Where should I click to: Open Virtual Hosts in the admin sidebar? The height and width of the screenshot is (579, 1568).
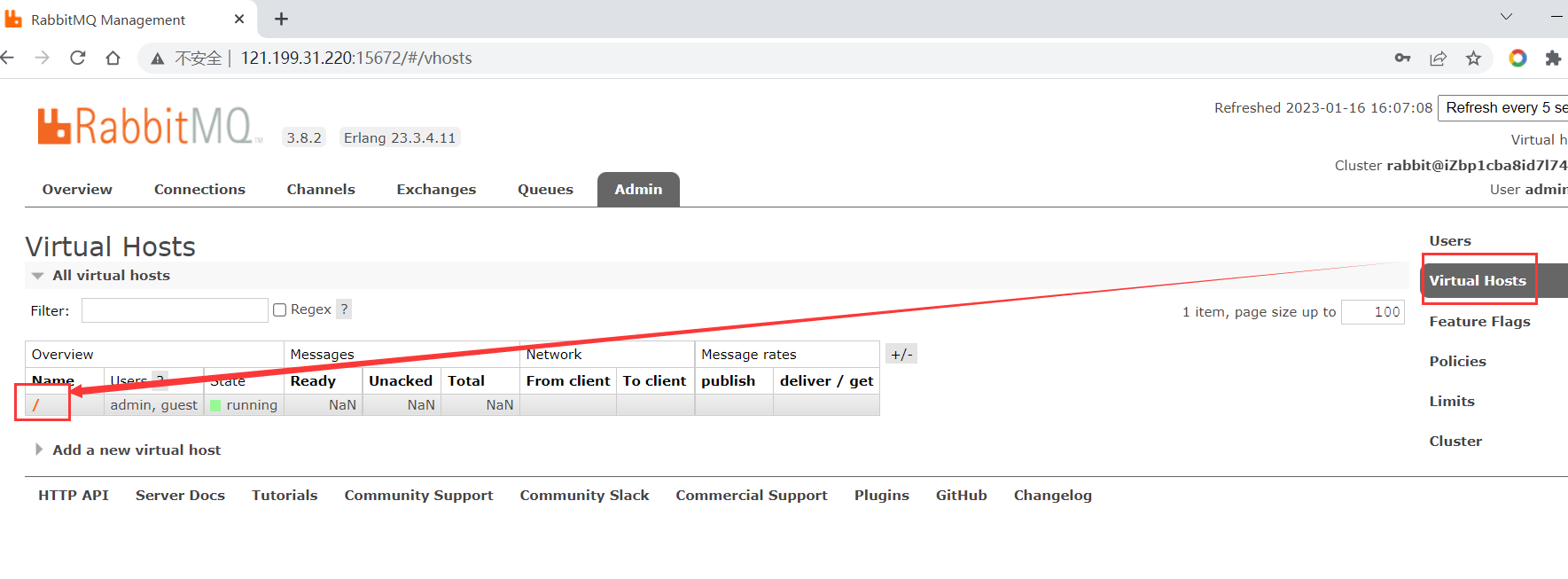click(1478, 280)
